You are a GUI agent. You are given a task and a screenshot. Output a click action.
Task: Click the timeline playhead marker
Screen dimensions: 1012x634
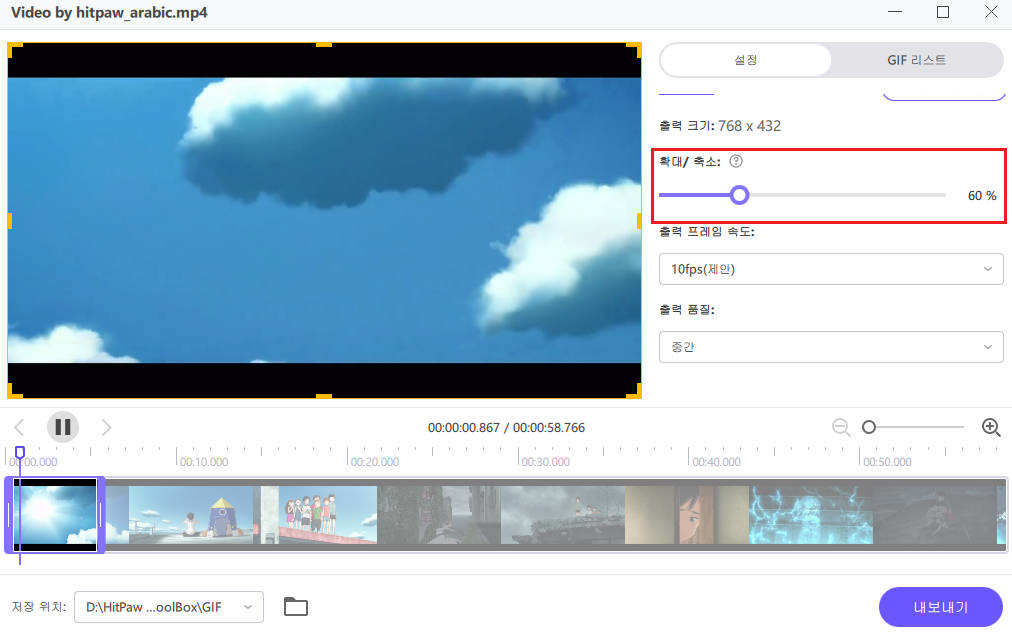click(20, 453)
